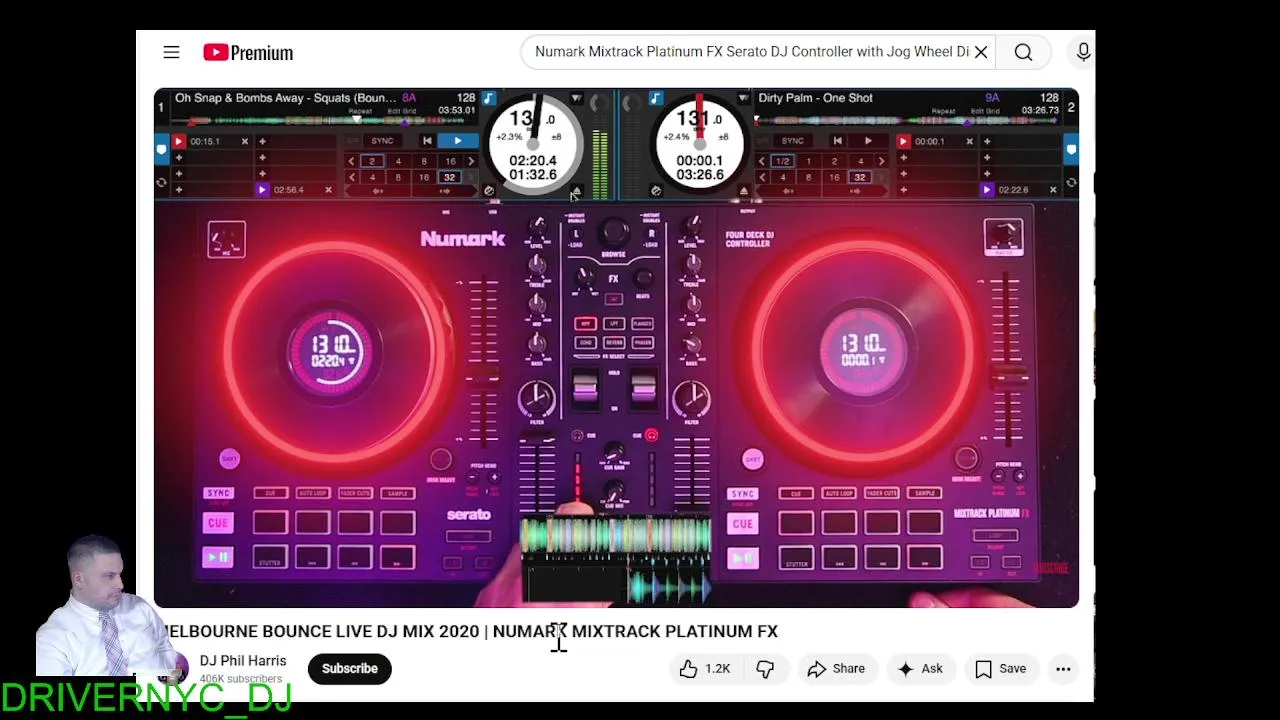
Task: Click the Melbourne Bounce video title
Action: click(x=470, y=632)
